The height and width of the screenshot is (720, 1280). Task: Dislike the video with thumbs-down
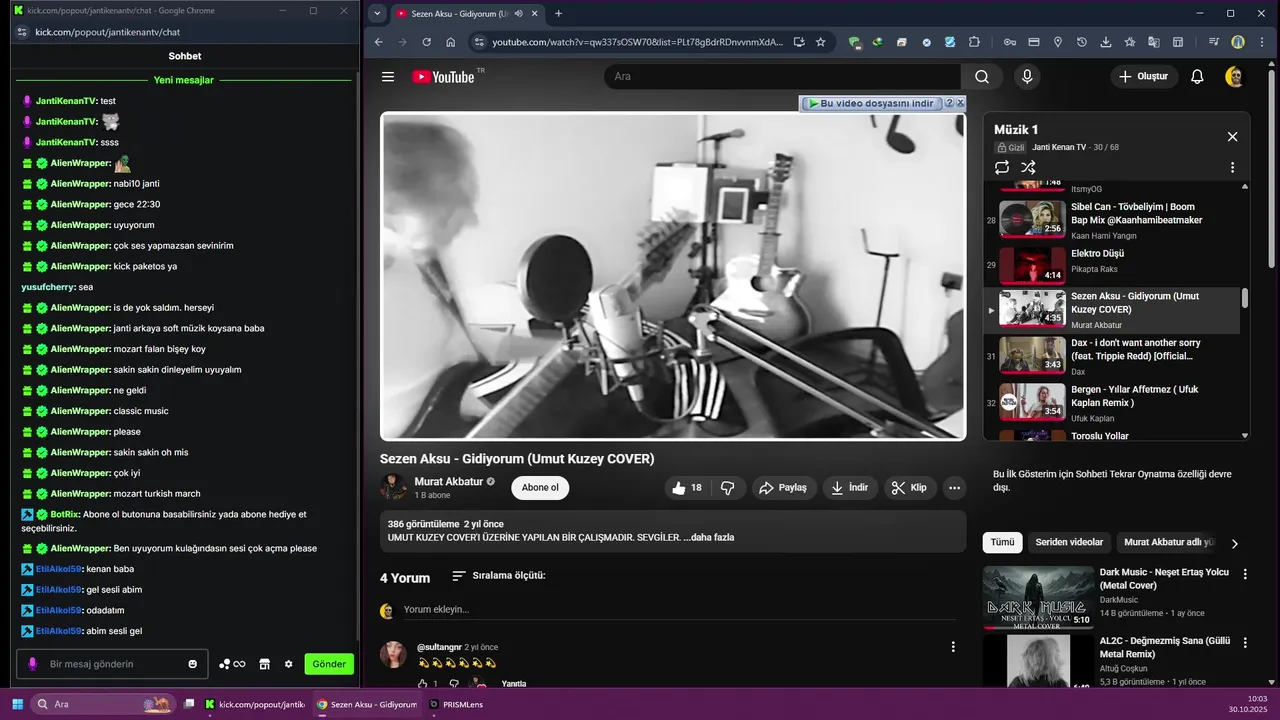point(728,488)
